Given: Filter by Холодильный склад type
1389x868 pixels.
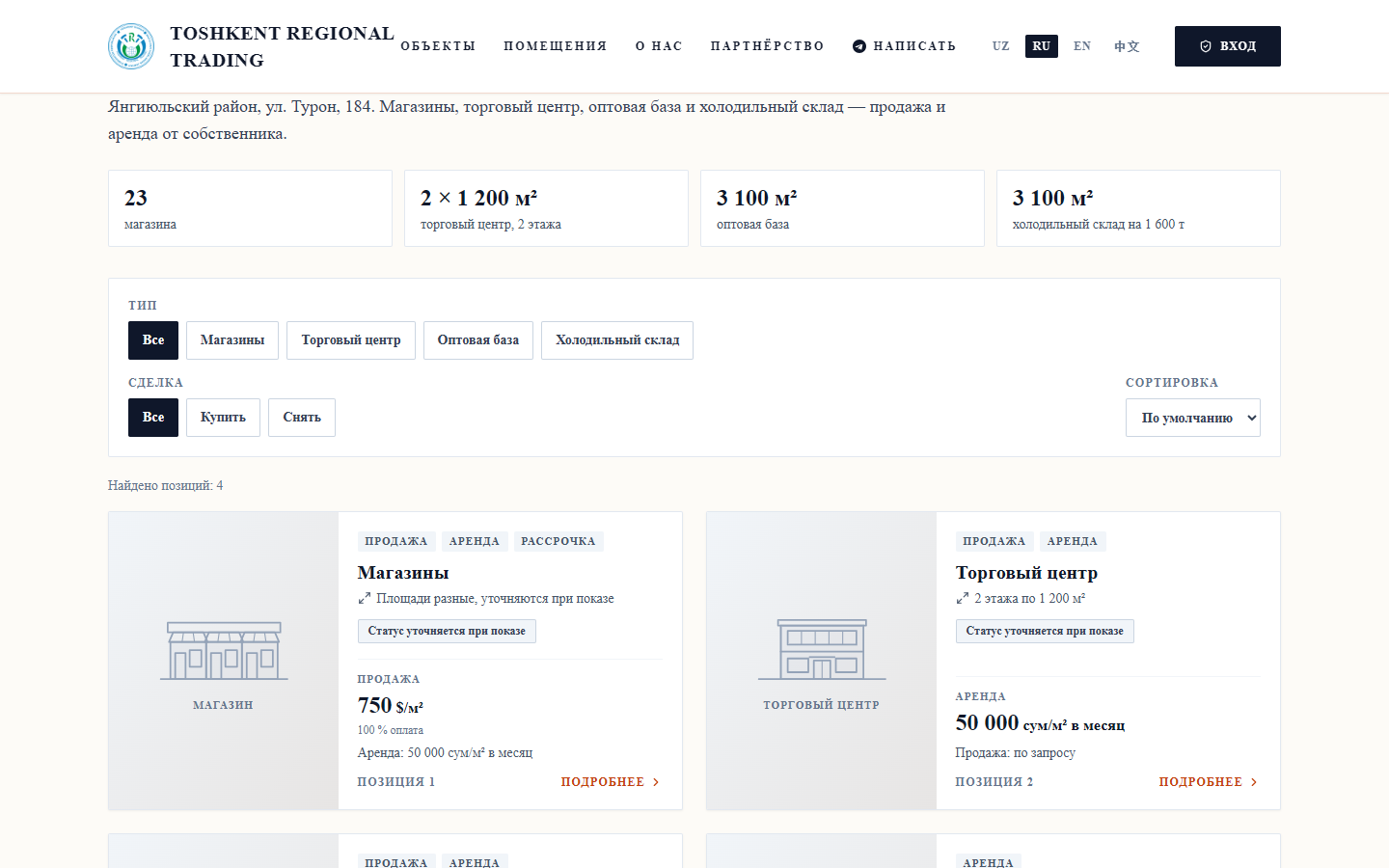Looking at the screenshot, I should click(x=617, y=340).
